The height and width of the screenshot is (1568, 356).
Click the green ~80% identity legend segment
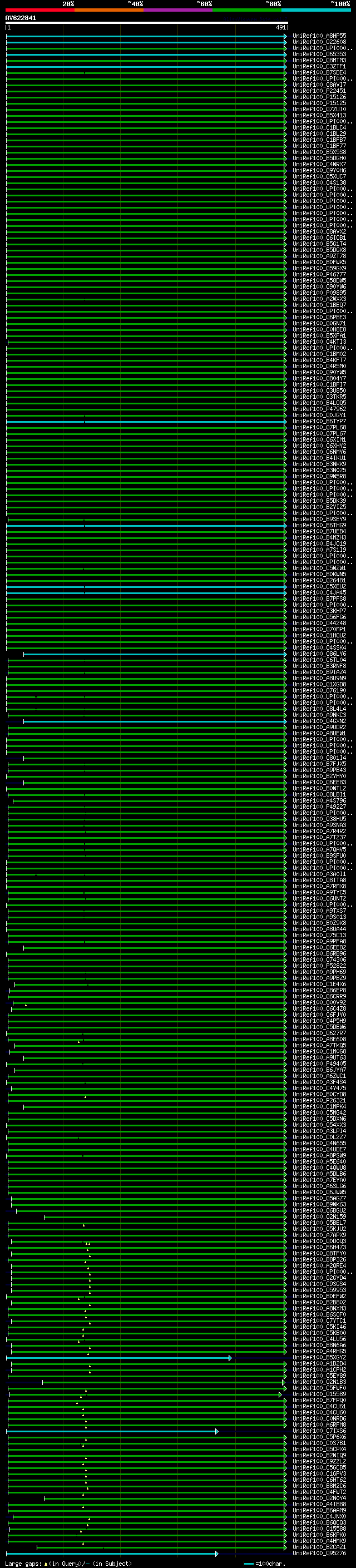point(247,10)
